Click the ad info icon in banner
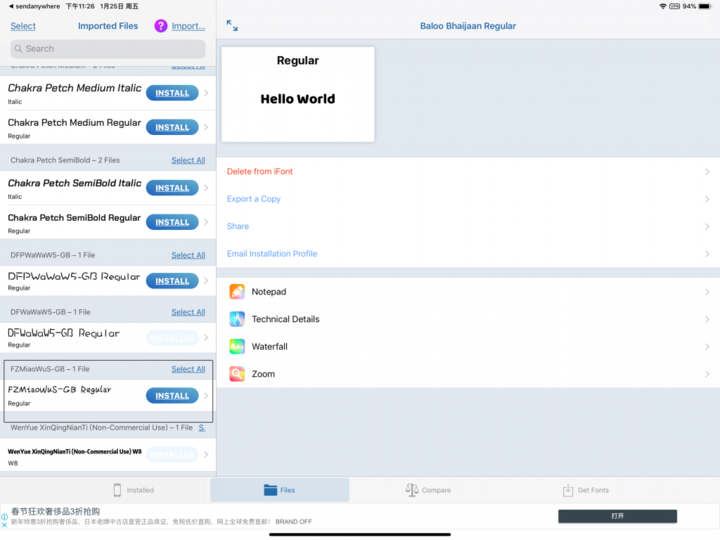 coord(4,517)
